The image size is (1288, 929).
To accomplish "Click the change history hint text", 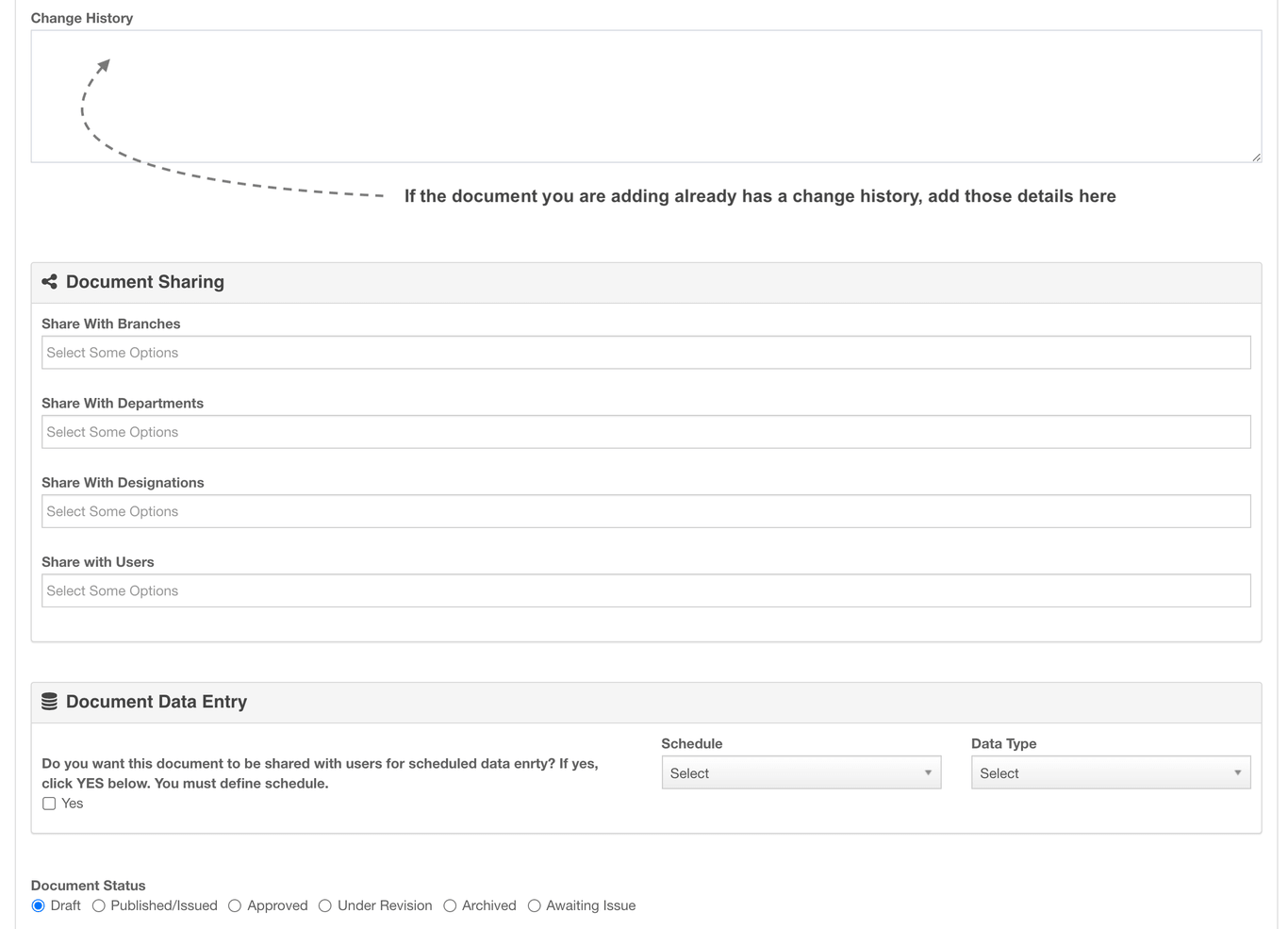I will click(x=760, y=196).
